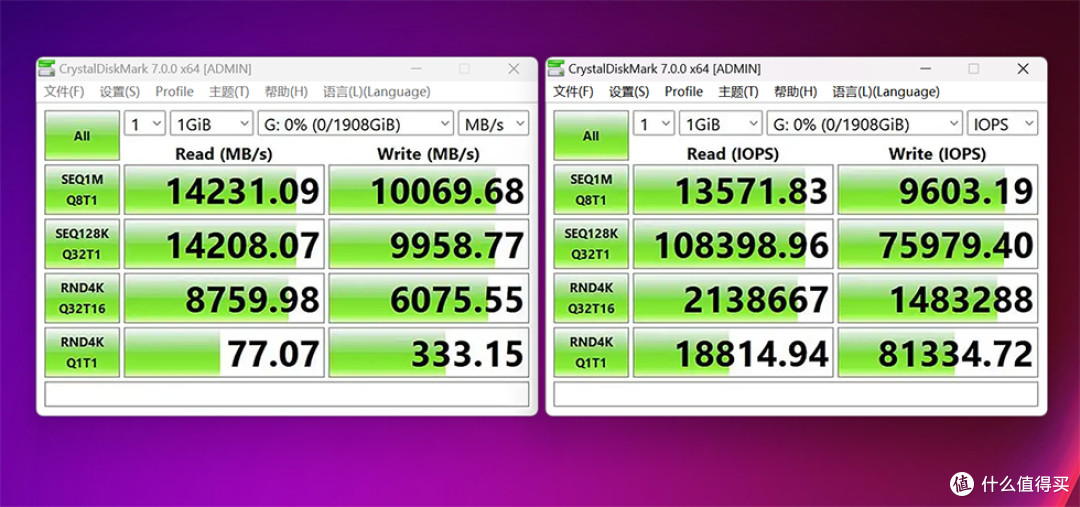Click the Write (MB/s) column header

click(x=428, y=153)
